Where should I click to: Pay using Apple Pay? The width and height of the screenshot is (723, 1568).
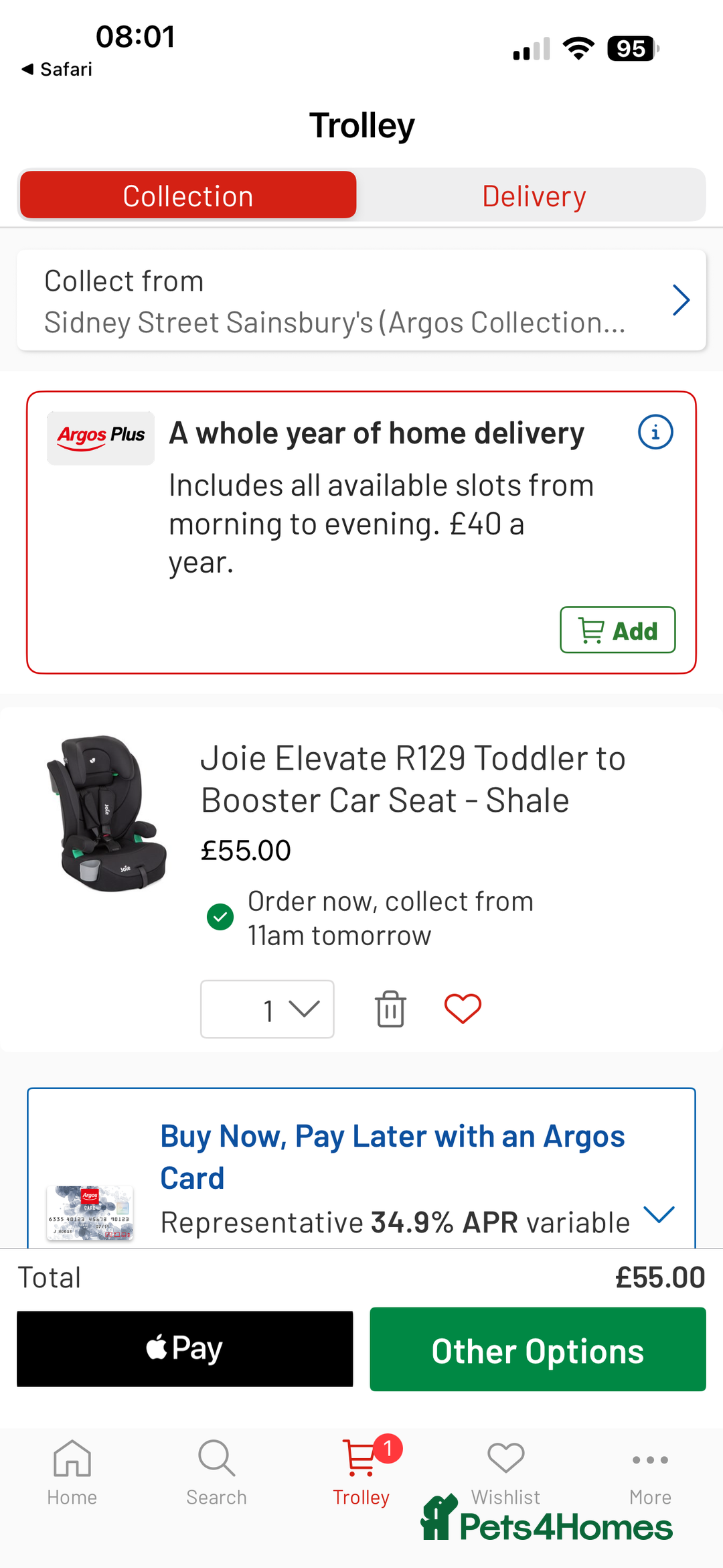coord(185,1349)
